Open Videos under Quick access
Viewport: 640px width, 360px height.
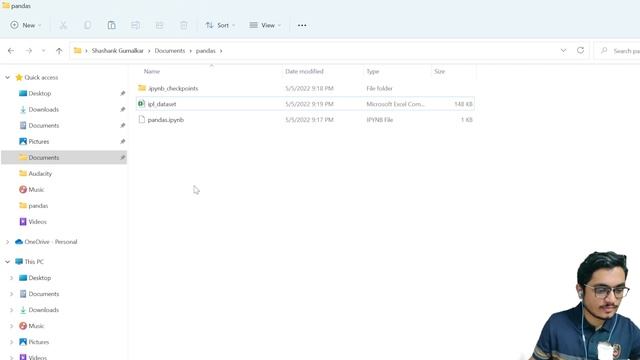click(x=37, y=222)
